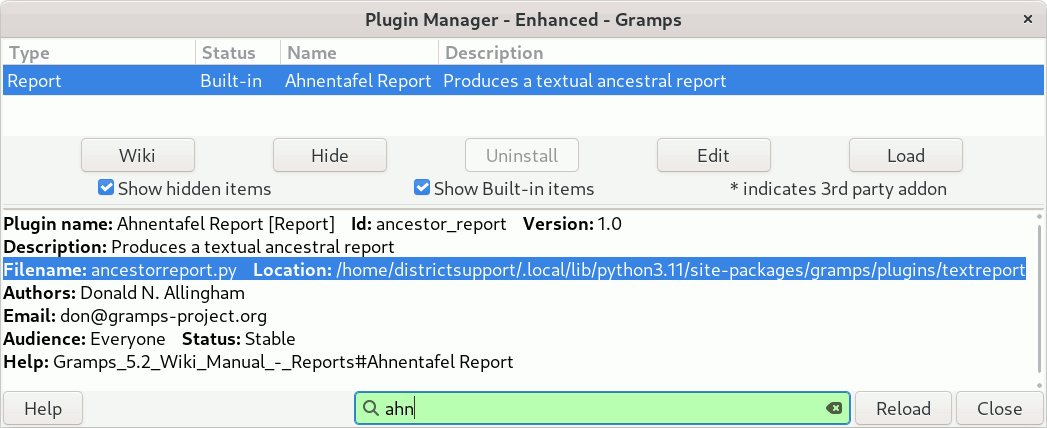Toggle Show hidden items checkbox

tap(106, 188)
